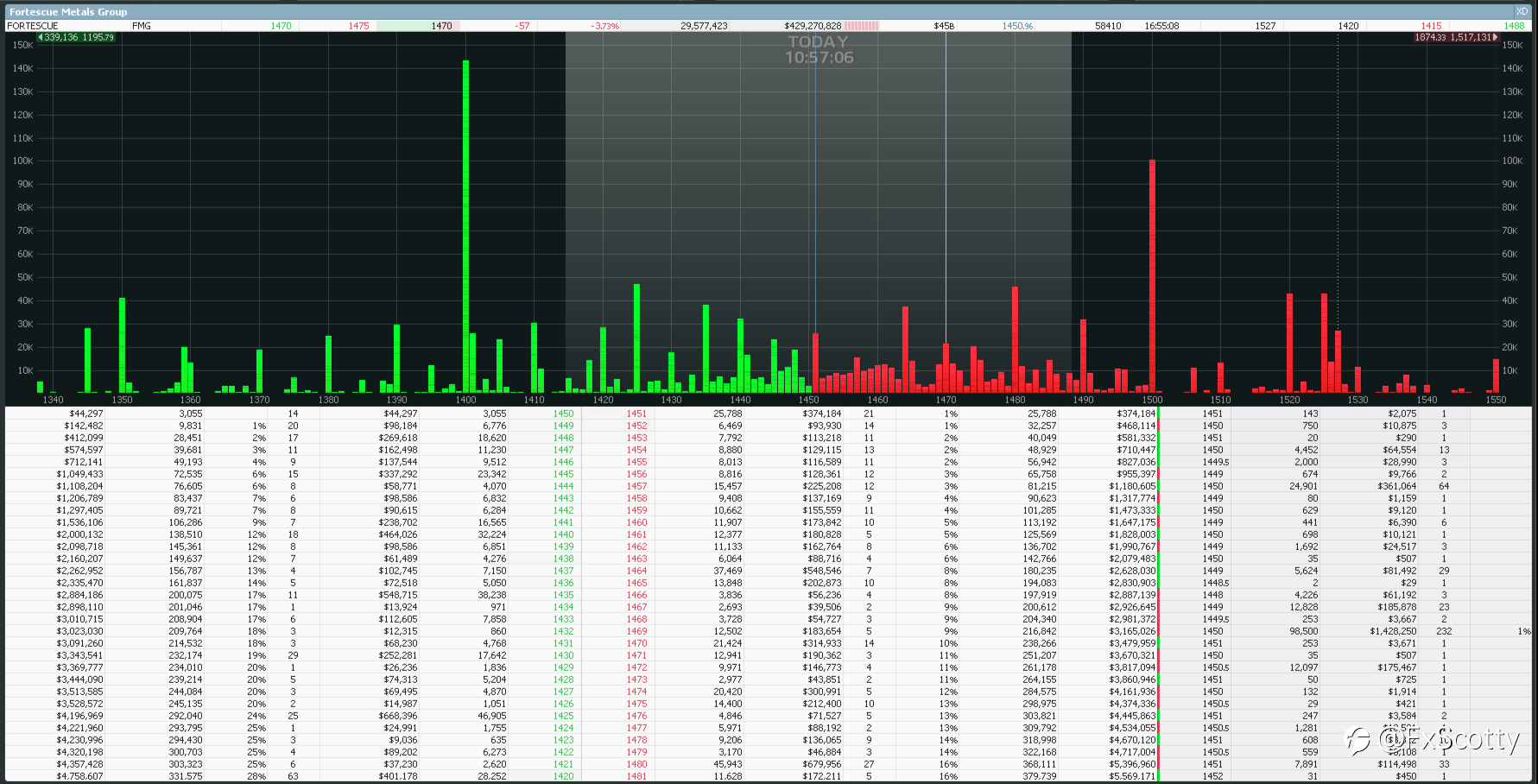Click the 1550 tick on the price axis
The image size is (1538, 784).
pos(1496,400)
